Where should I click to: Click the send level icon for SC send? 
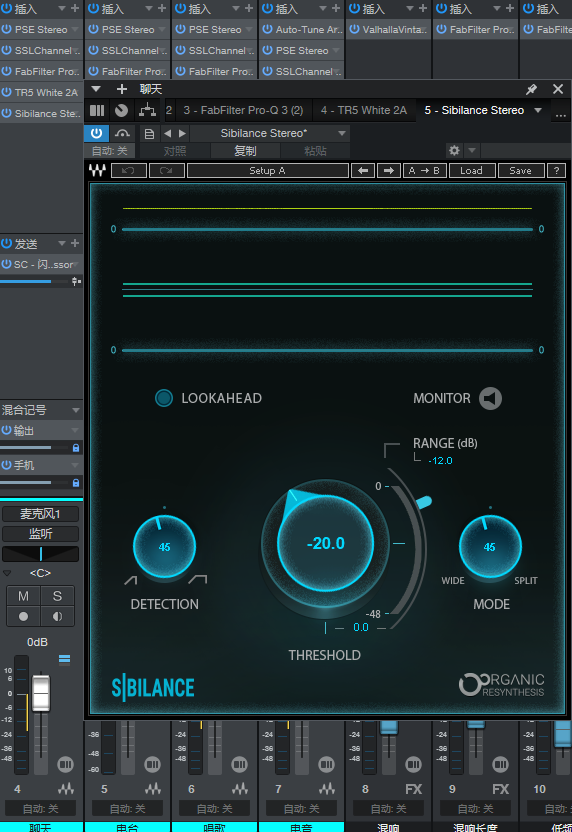click(76, 281)
